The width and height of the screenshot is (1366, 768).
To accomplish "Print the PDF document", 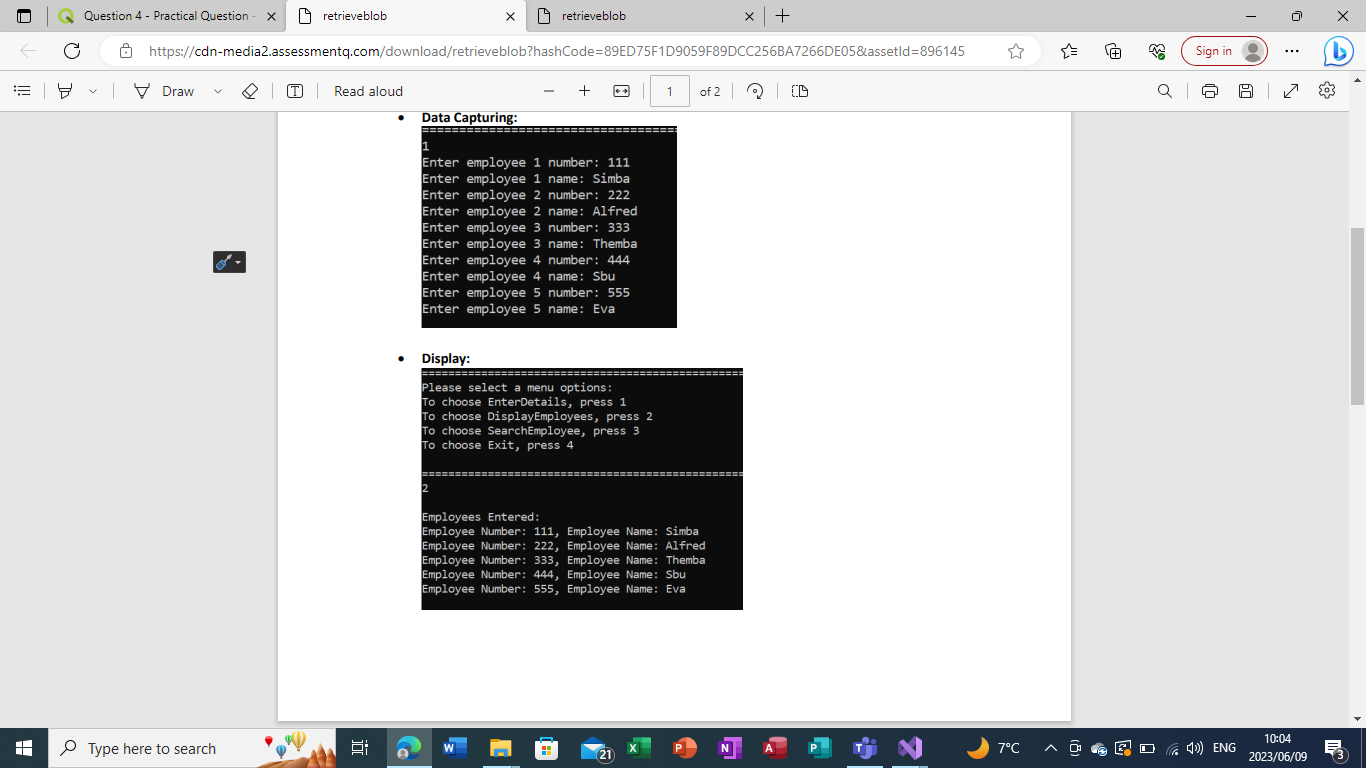I will coord(1210,91).
